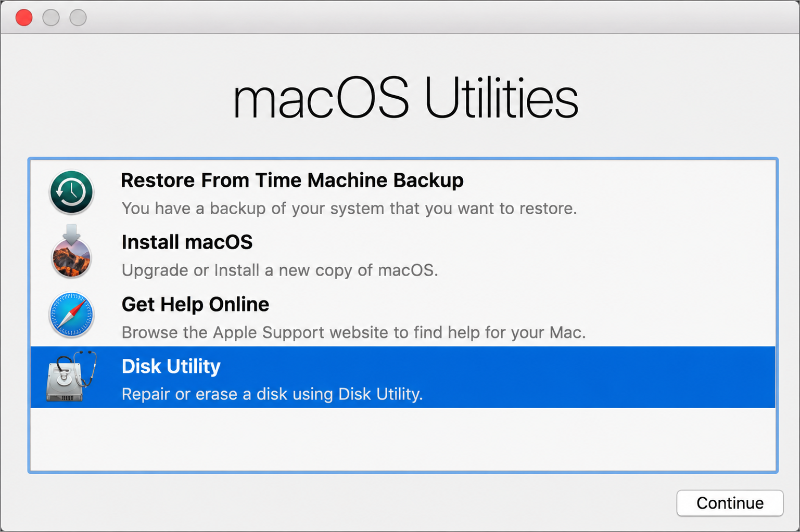The image size is (800, 532).
Task: Click the Continue button
Action: coord(730,503)
